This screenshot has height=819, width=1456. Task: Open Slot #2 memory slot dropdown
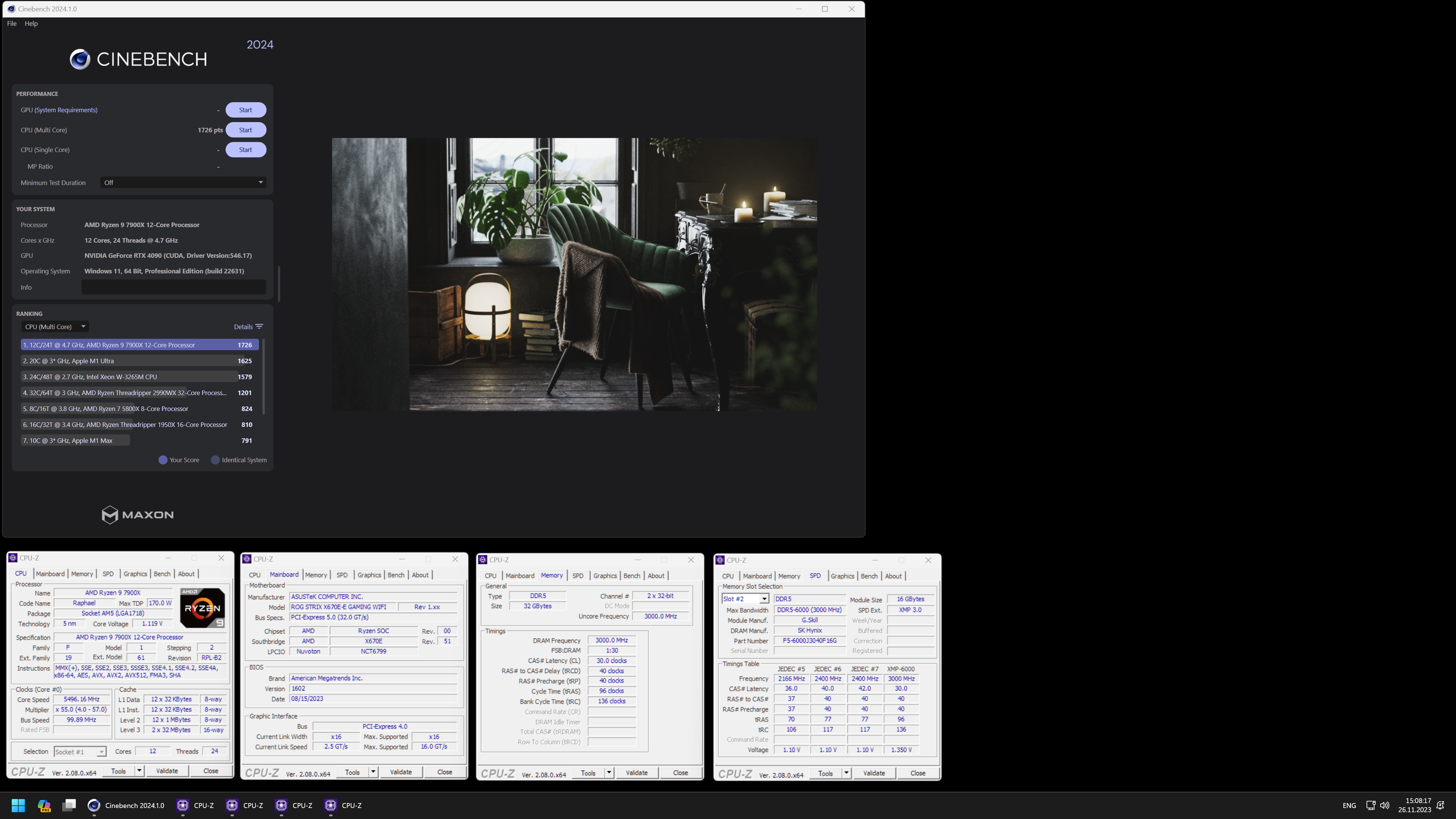pos(745,599)
